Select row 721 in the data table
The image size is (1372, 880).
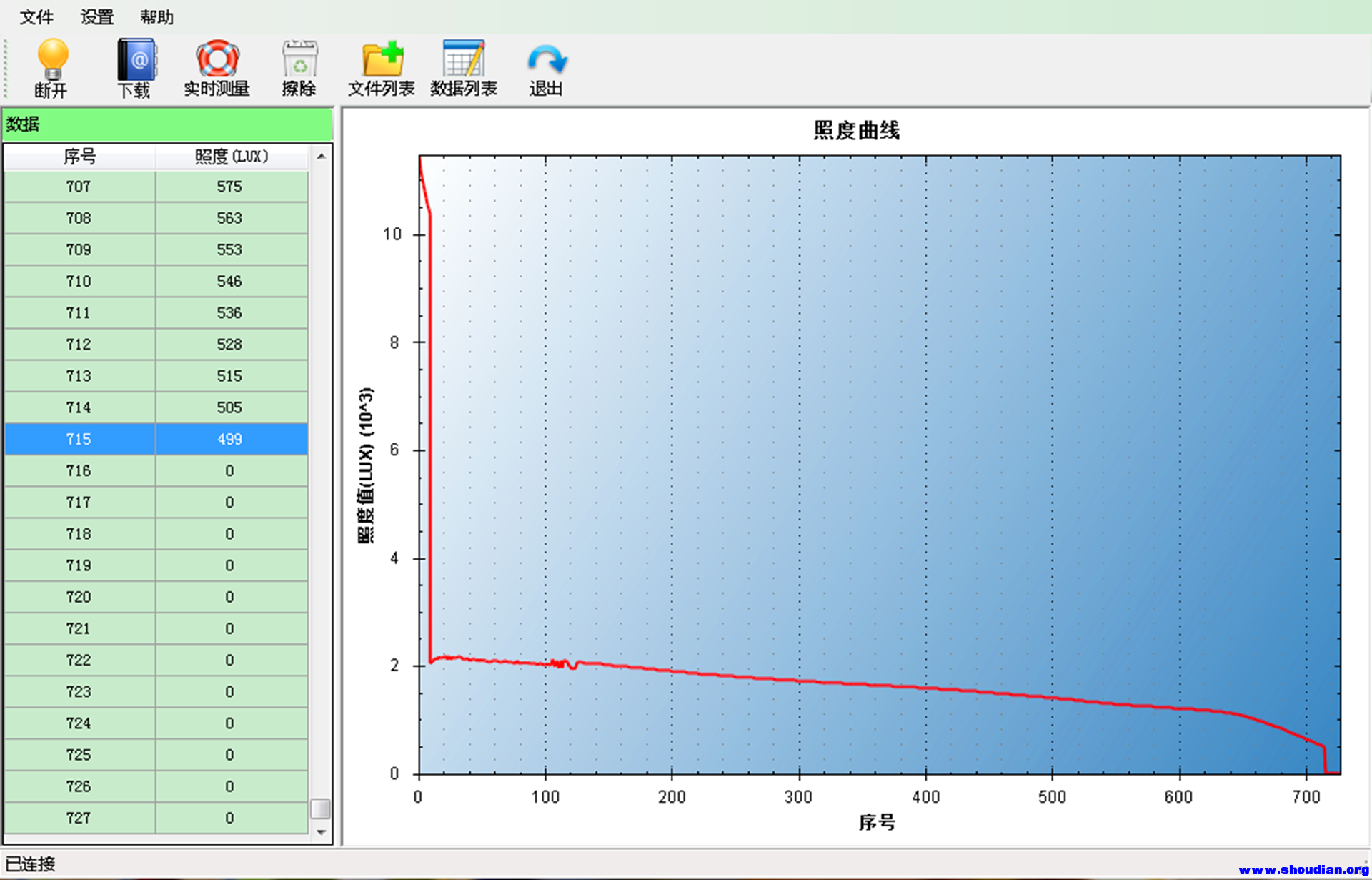click(x=156, y=628)
